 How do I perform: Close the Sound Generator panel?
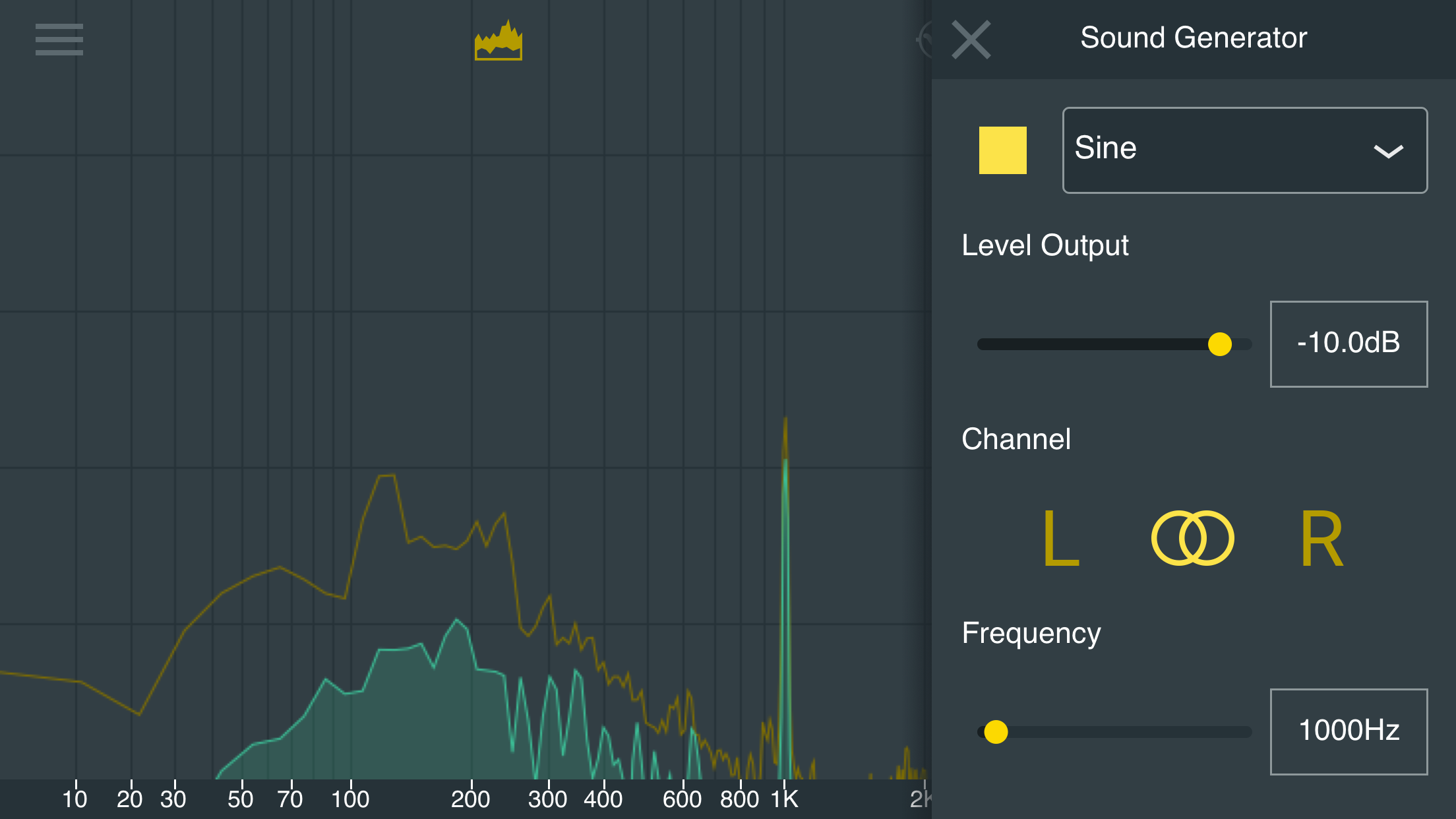971,40
